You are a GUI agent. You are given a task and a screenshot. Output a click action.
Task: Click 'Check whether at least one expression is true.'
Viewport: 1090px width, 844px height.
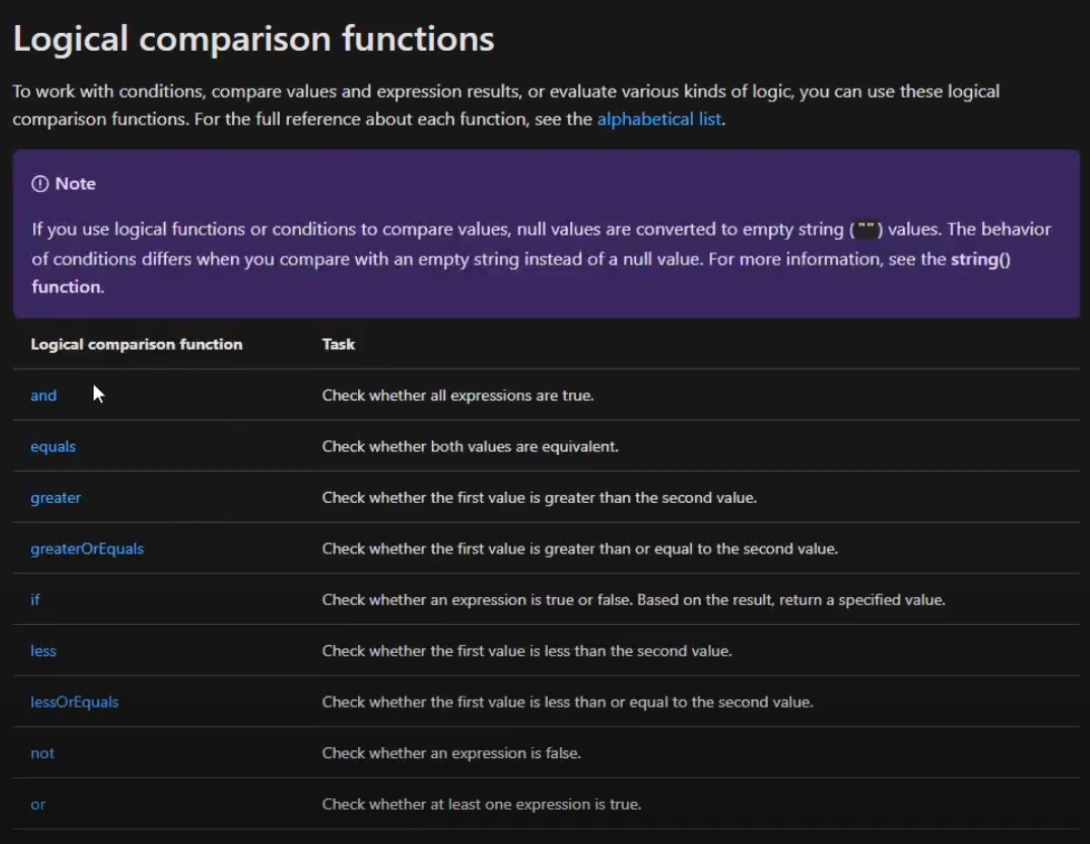click(481, 804)
